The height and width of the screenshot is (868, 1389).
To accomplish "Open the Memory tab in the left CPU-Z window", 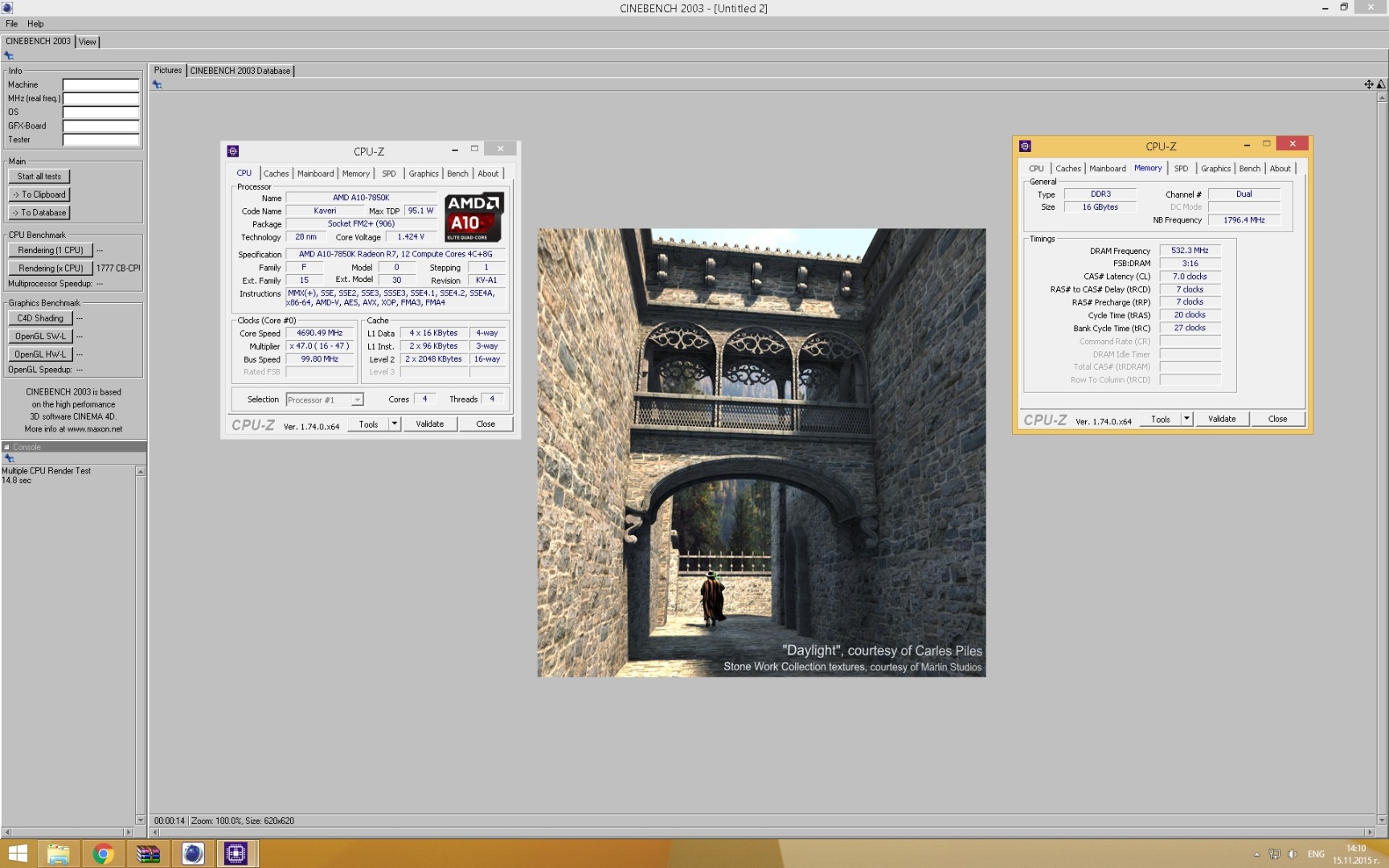I will point(356,174).
